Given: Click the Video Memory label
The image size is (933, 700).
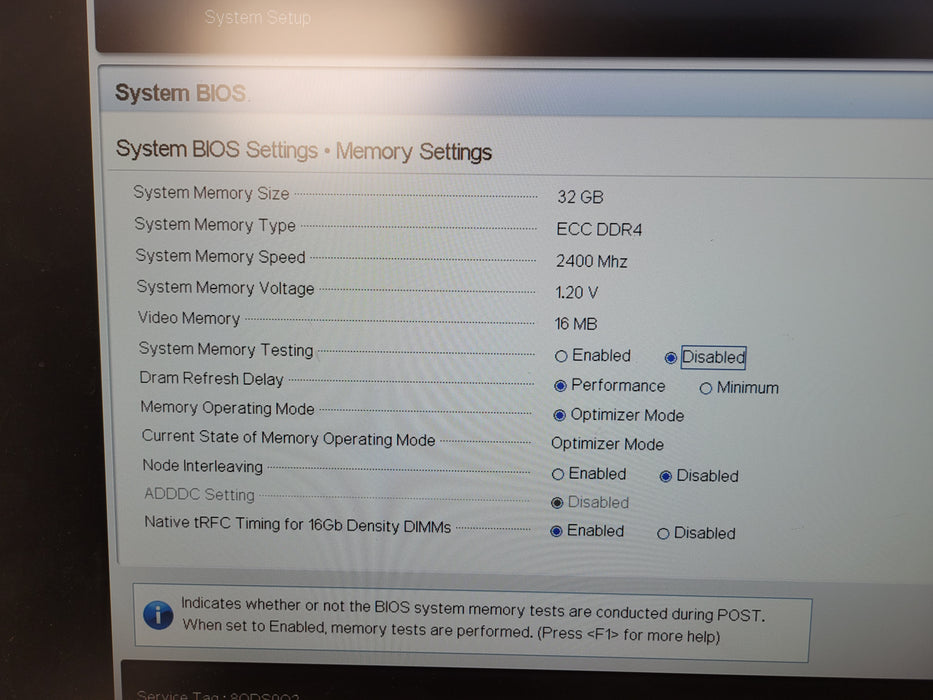Looking at the screenshot, I should 189,318.
